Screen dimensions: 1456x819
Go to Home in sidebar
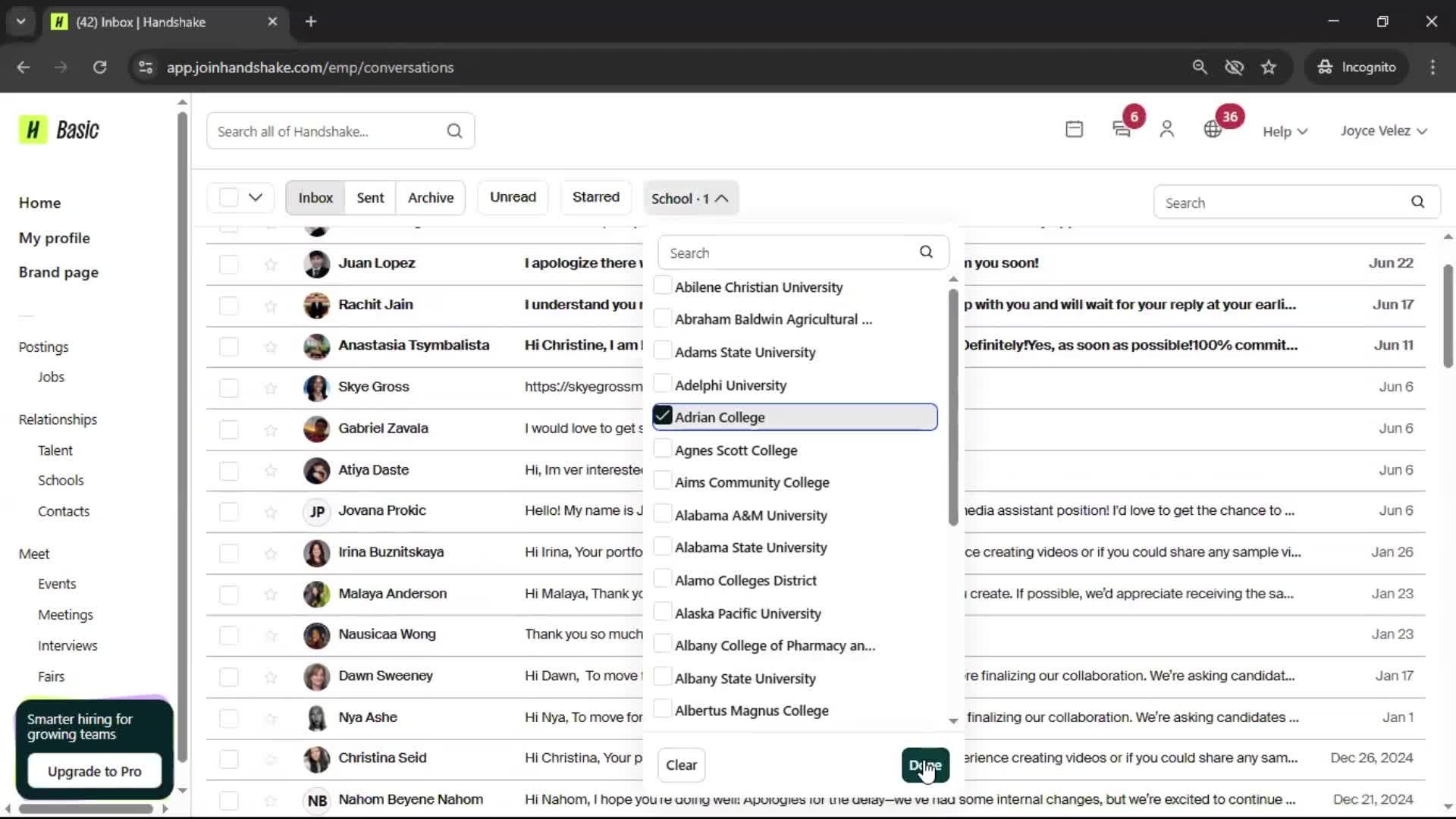[39, 202]
